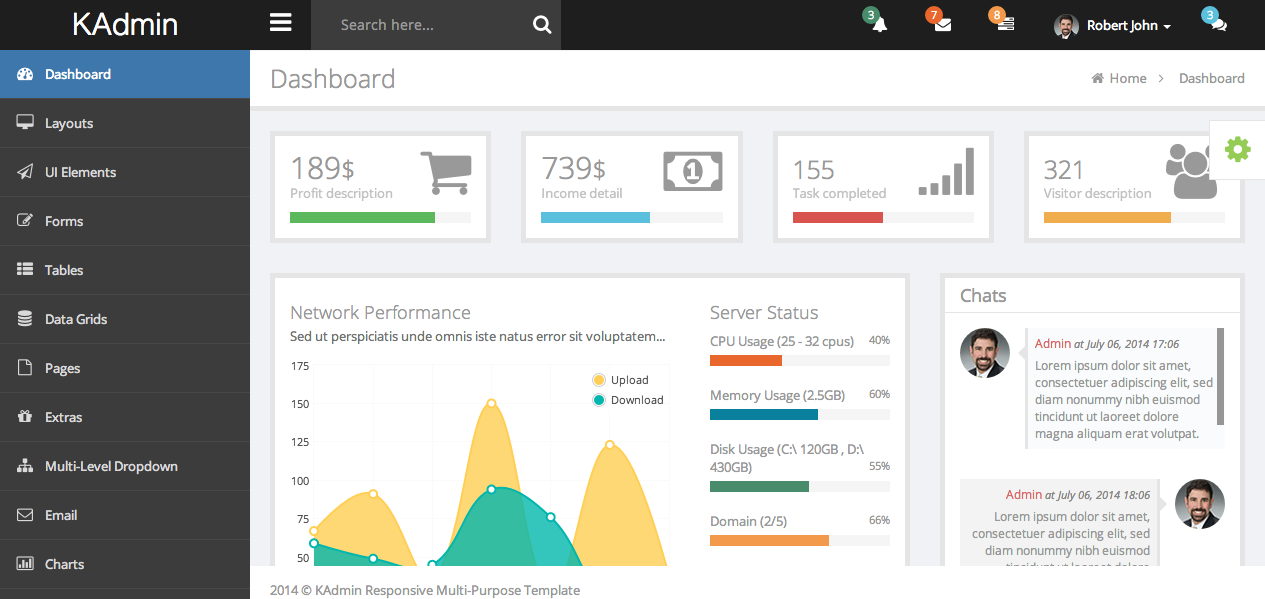
Task: Click the KAdmin logo
Action: (x=125, y=25)
